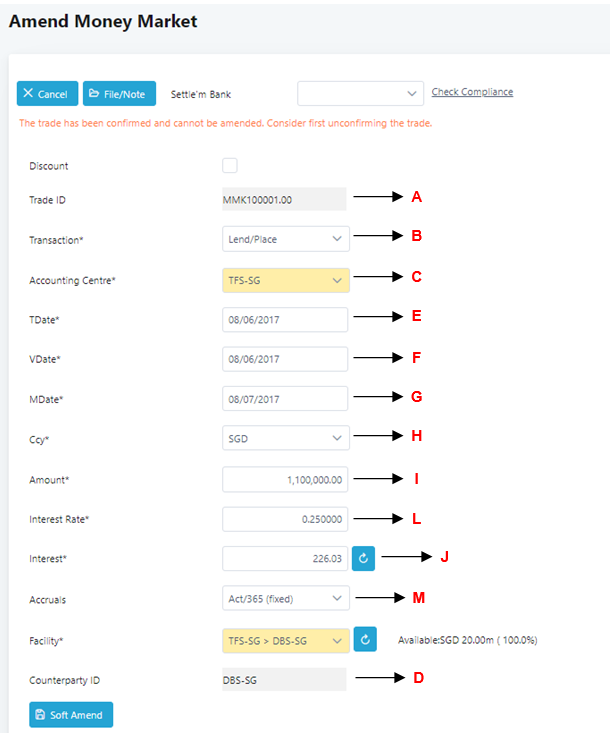Click the TDate input field
The width and height of the screenshot is (610, 733).
point(285,320)
